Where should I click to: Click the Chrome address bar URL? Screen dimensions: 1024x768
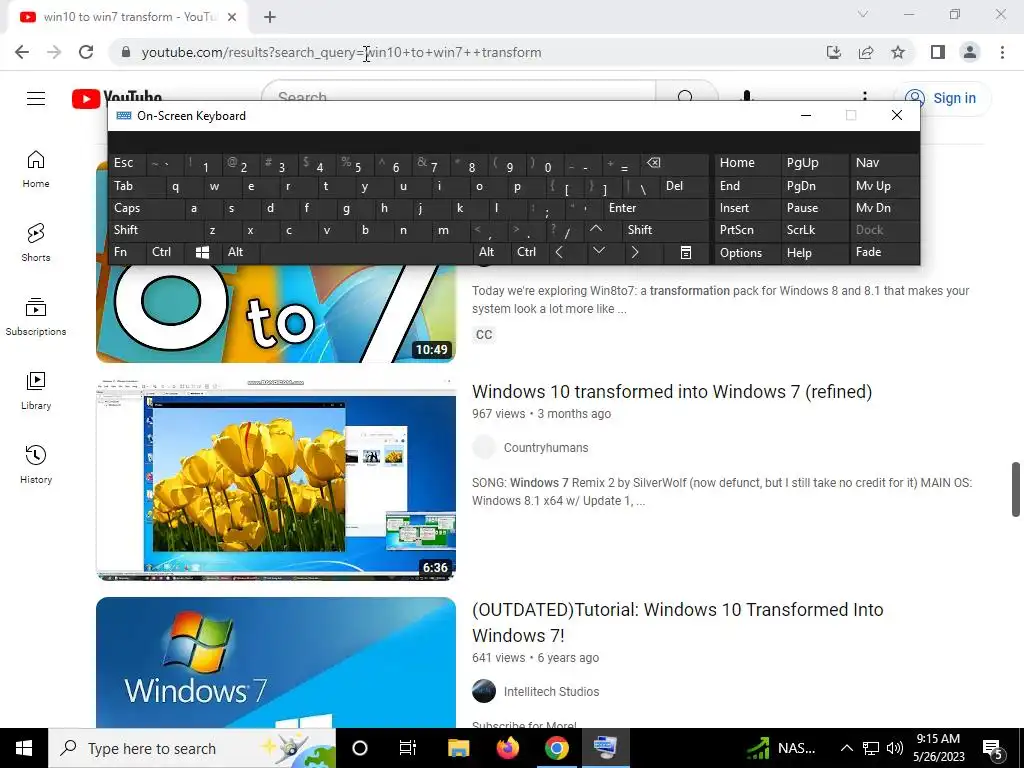coord(341,52)
